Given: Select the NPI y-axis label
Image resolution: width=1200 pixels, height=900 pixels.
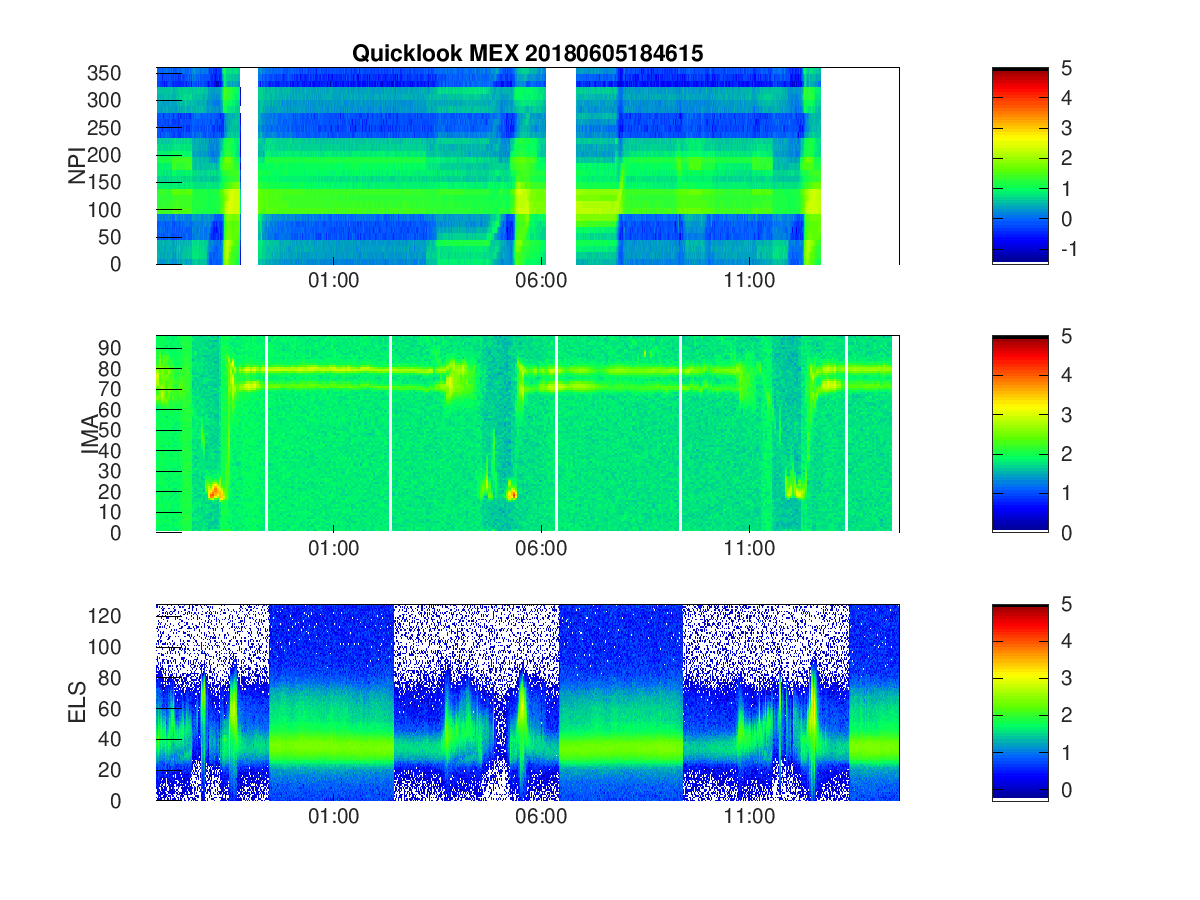Looking at the screenshot, I should click(x=77, y=166).
